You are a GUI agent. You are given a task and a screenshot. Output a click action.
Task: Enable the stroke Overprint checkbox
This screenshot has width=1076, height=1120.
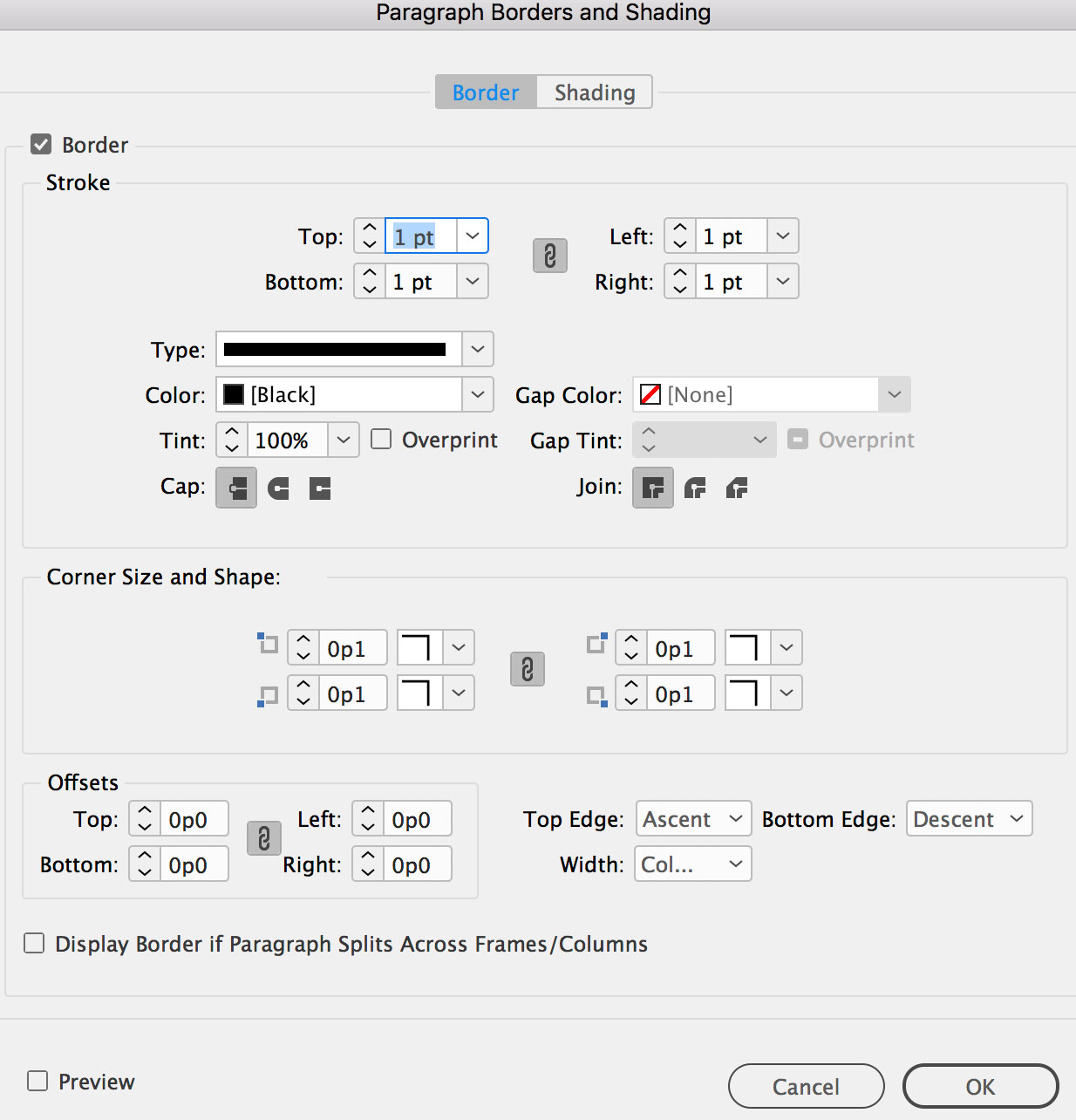point(381,439)
